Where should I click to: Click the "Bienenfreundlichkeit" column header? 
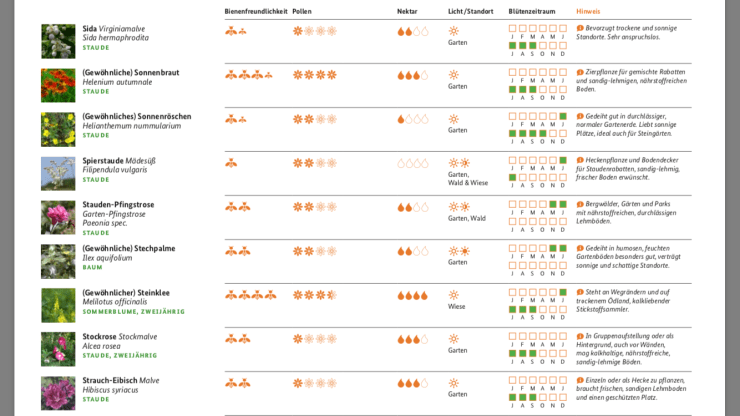pos(255,10)
